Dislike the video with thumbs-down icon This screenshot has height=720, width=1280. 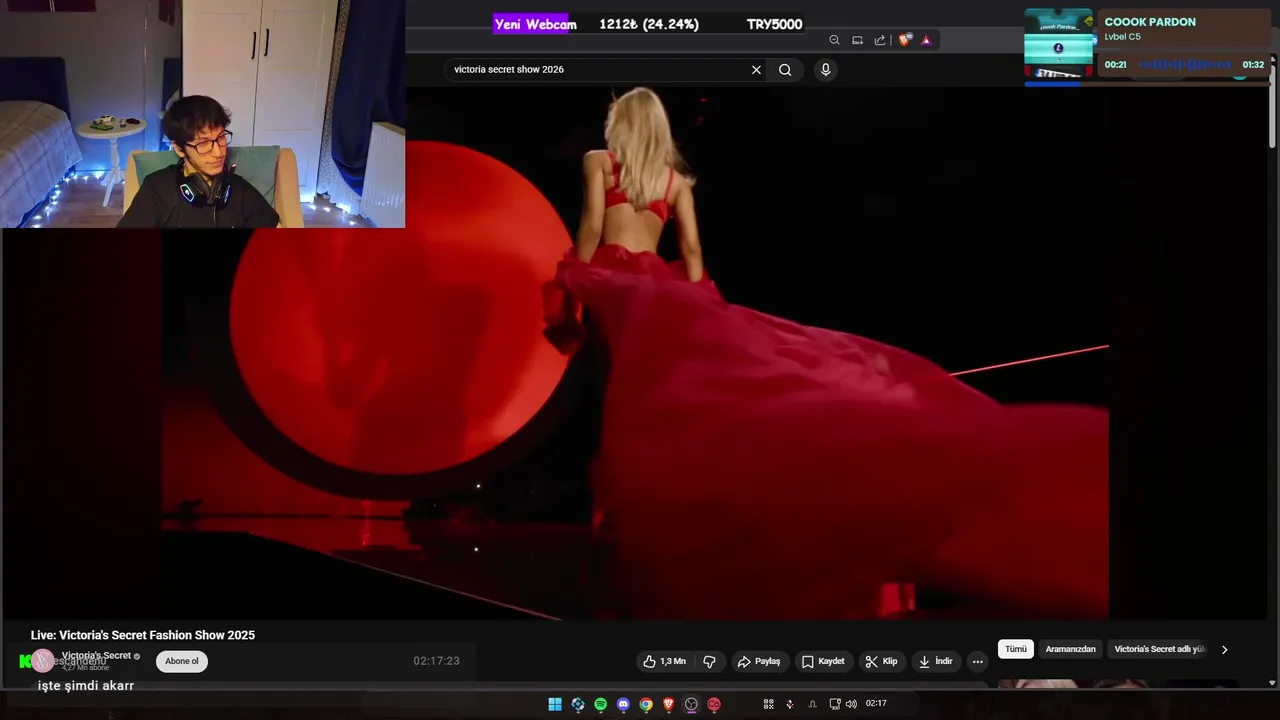(x=709, y=661)
